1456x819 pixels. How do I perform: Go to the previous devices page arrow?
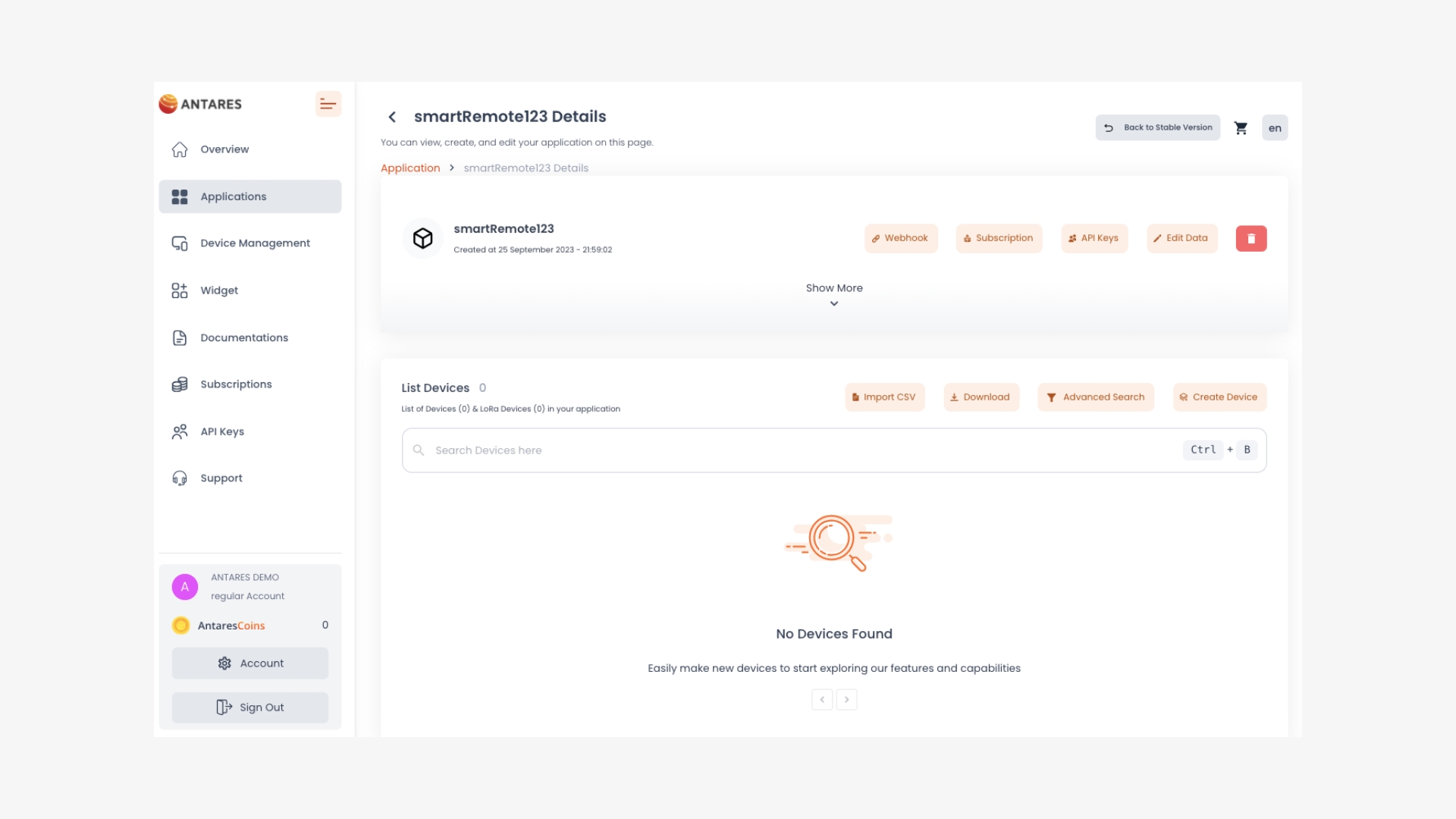point(821,699)
